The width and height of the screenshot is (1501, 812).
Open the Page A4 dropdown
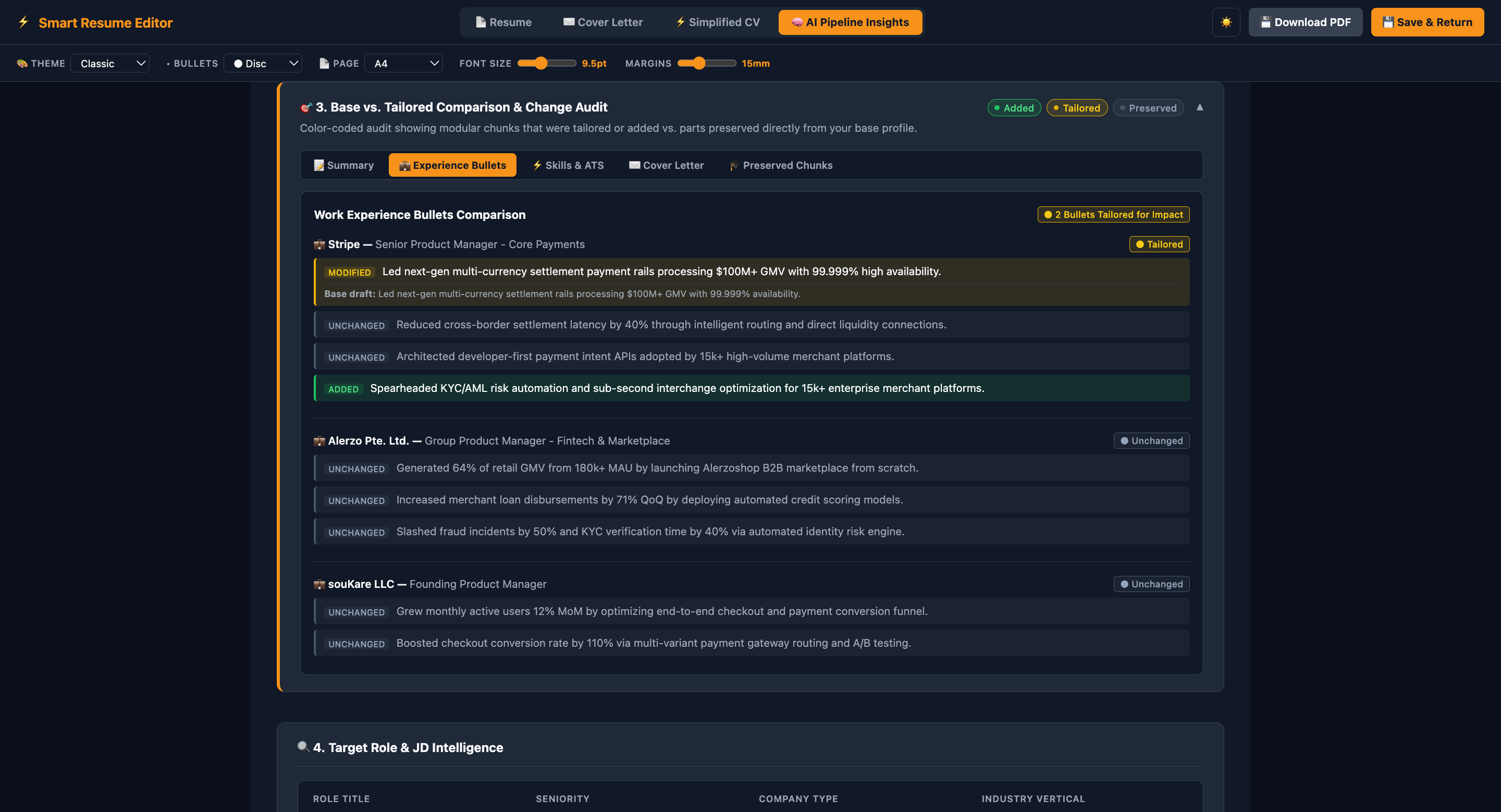point(403,63)
